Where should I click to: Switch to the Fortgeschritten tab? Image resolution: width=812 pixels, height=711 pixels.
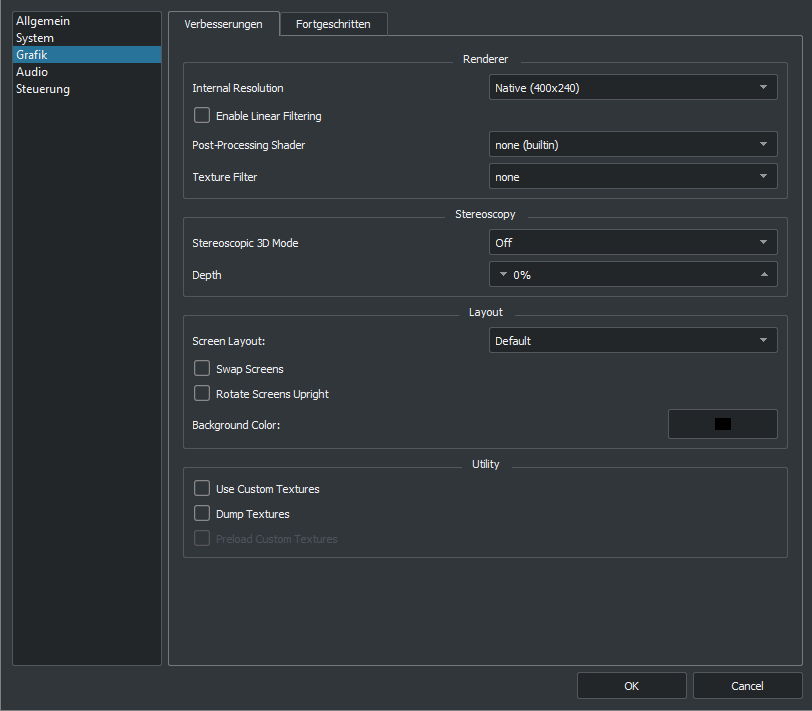[334, 23]
